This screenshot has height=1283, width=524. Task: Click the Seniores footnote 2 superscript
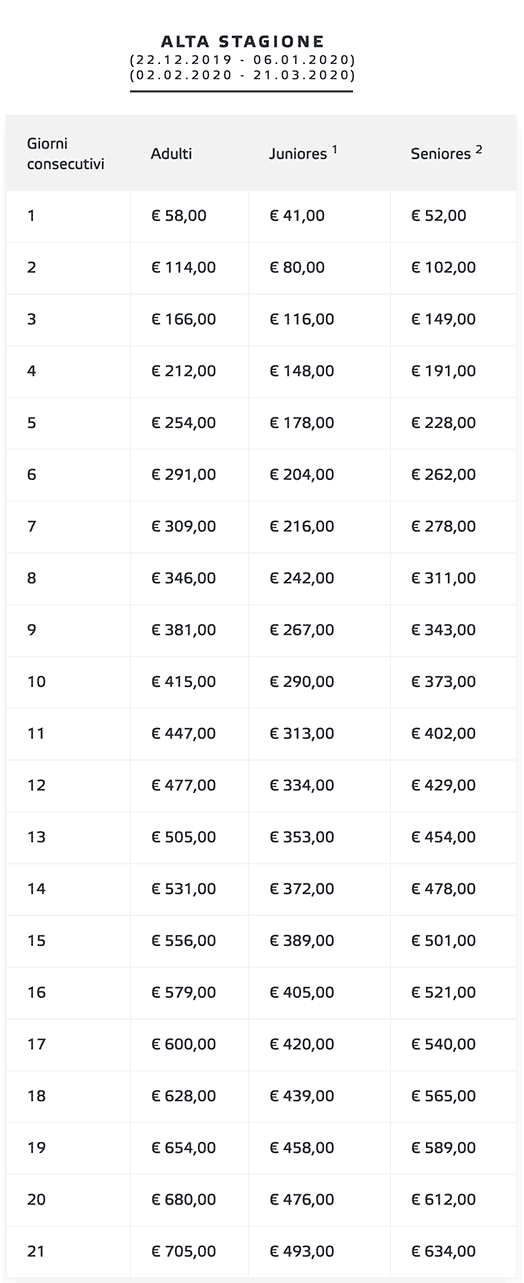(479, 150)
